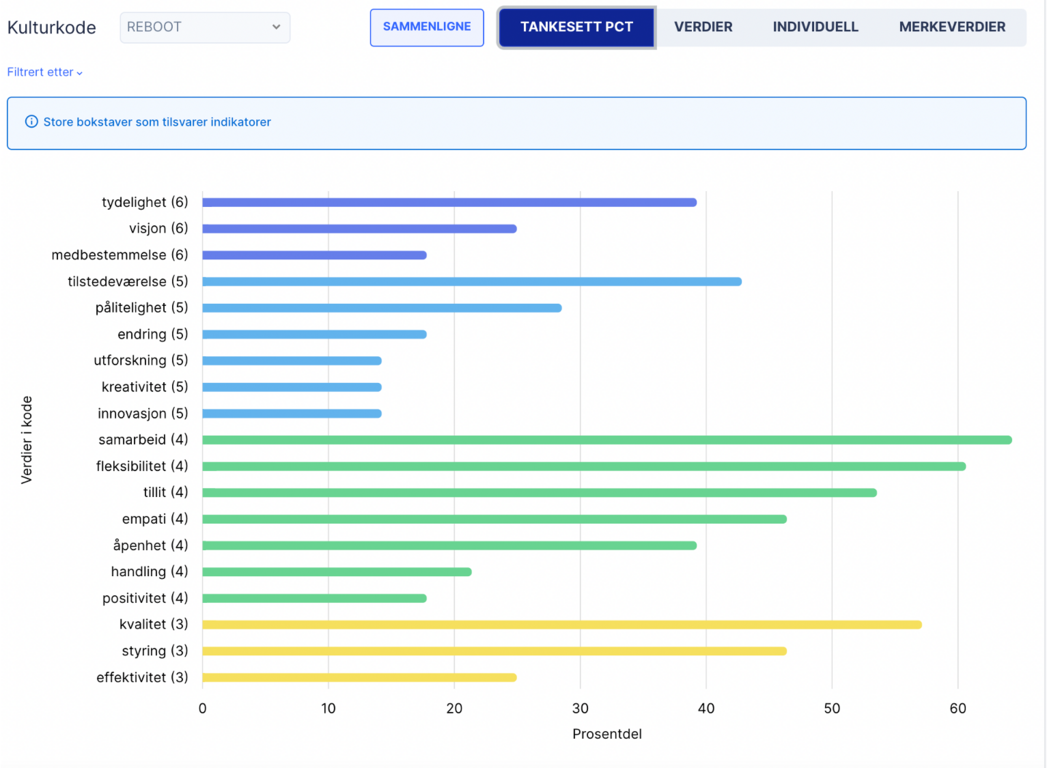Click the handling (4) bar
Image resolution: width=1047 pixels, height=768 pixels.
point(337,572)
